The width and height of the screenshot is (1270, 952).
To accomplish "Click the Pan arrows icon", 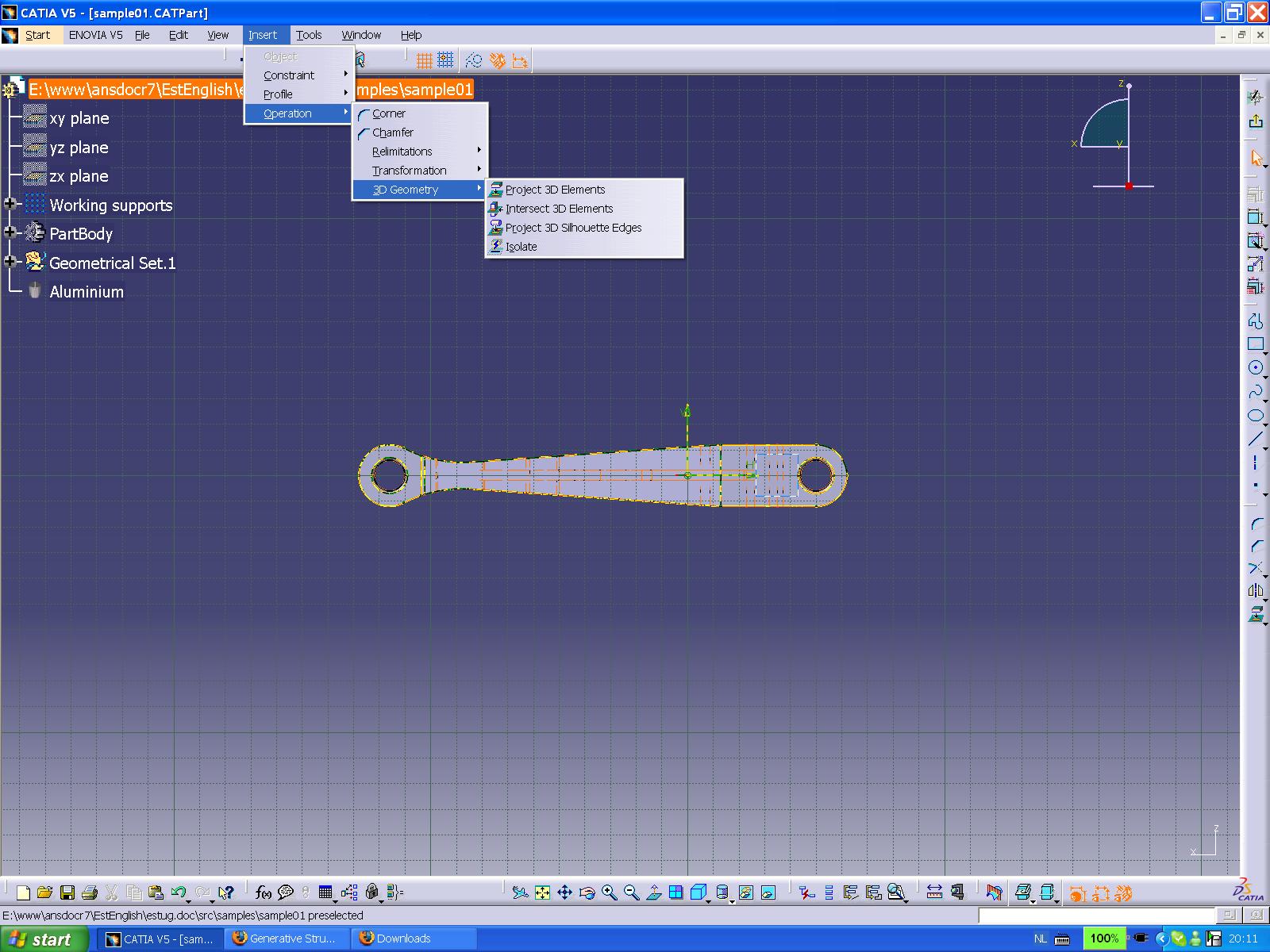I will (564, 893).
